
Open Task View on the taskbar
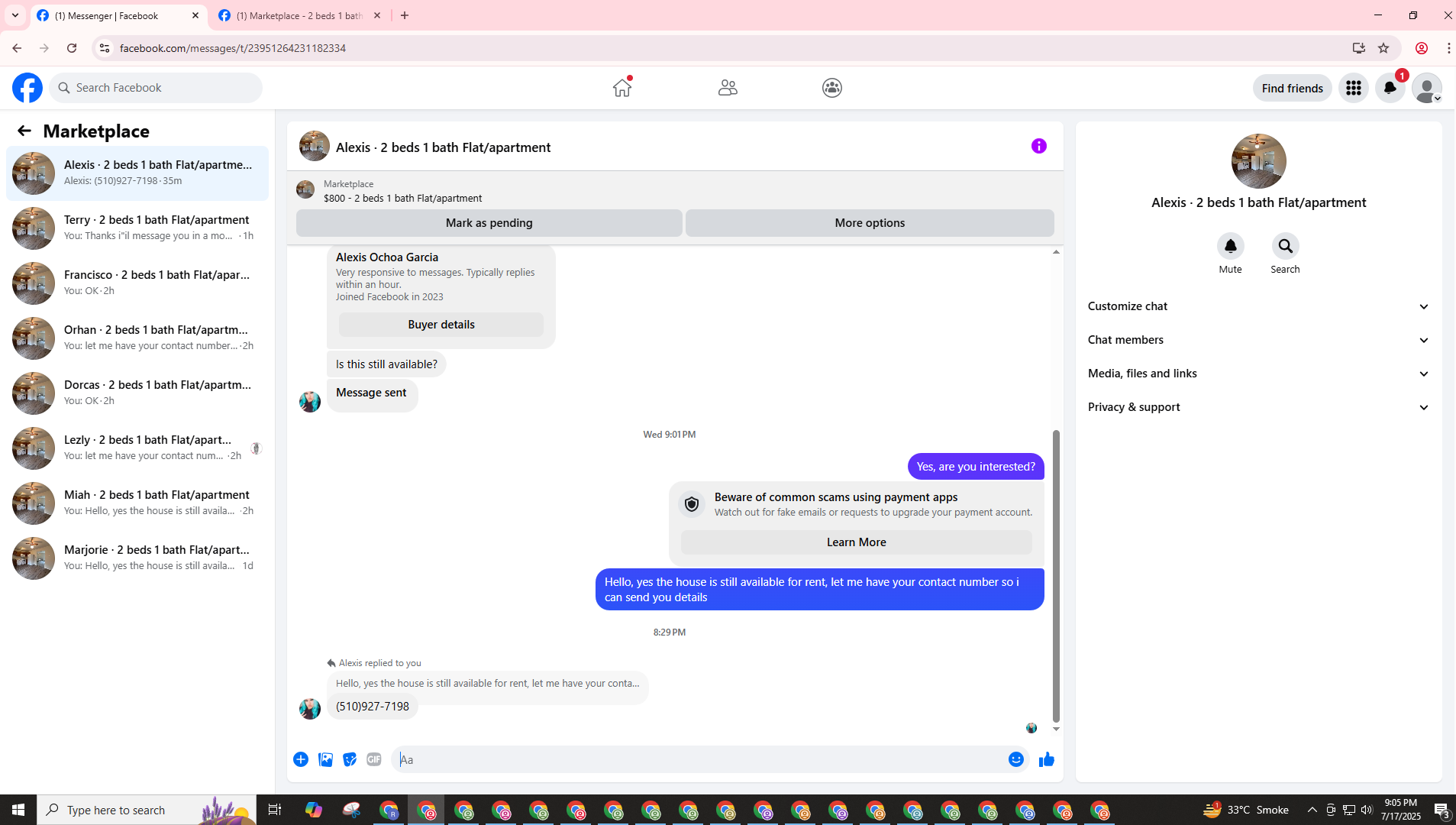(275, 810)
